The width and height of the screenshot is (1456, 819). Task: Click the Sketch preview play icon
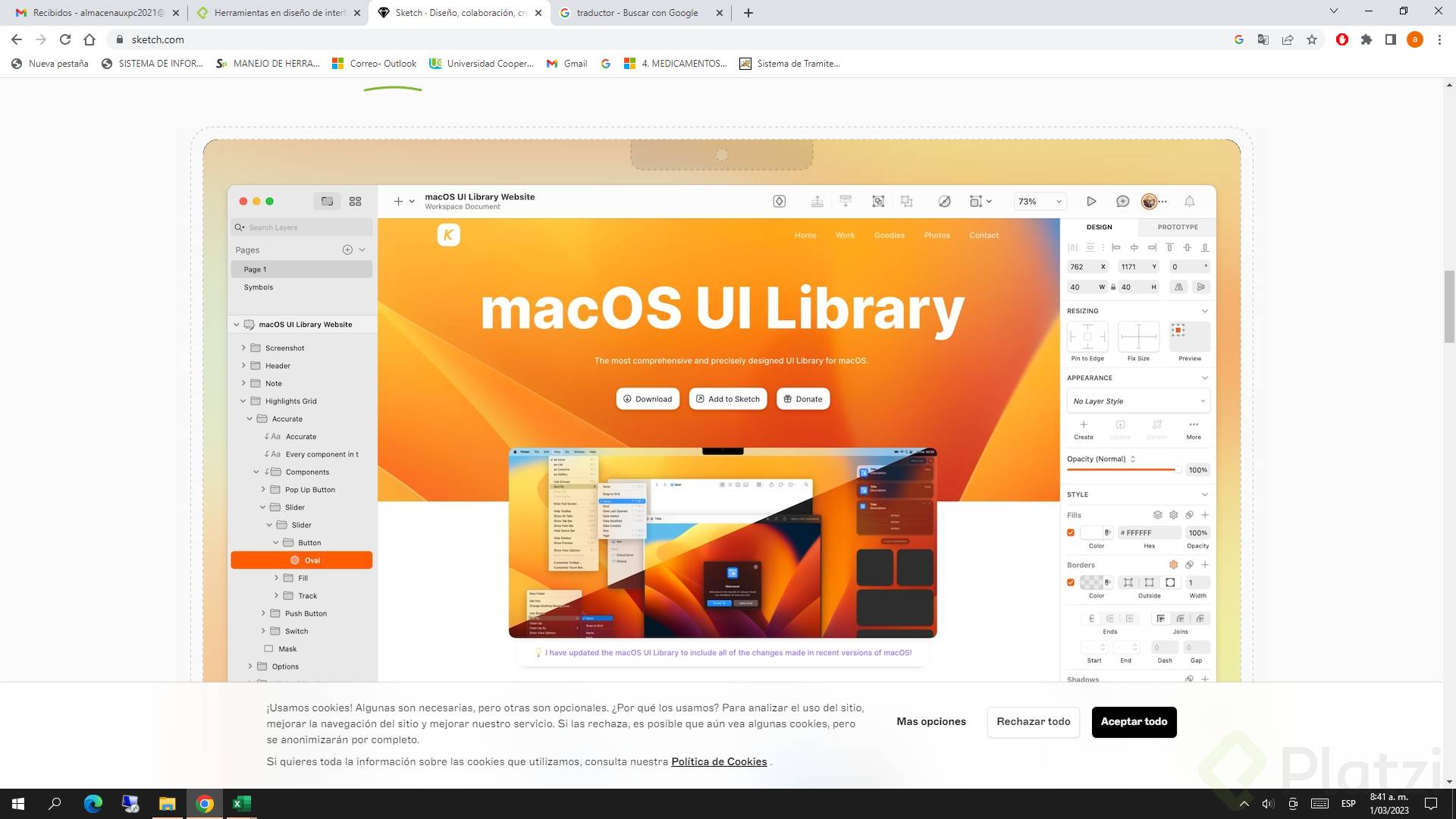point(1091,201)
